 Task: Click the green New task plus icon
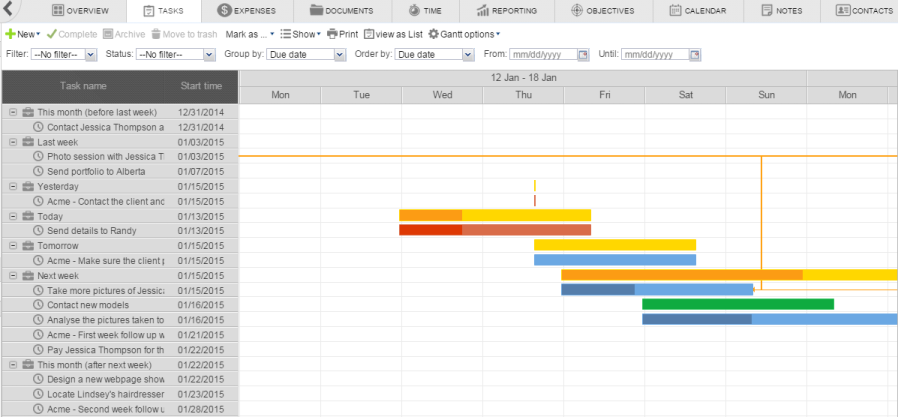tap(10, 34)
